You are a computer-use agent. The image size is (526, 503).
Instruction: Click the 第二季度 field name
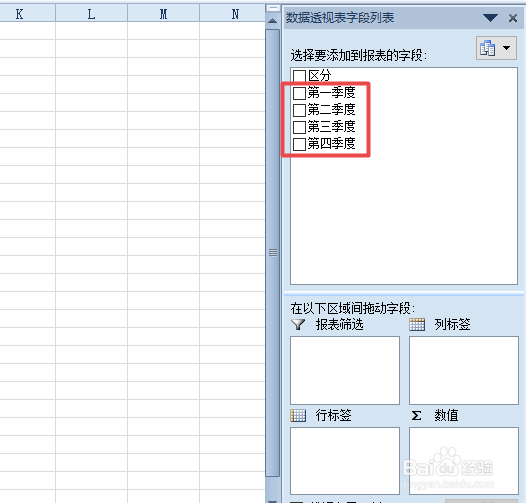click(x=331, y=110)
